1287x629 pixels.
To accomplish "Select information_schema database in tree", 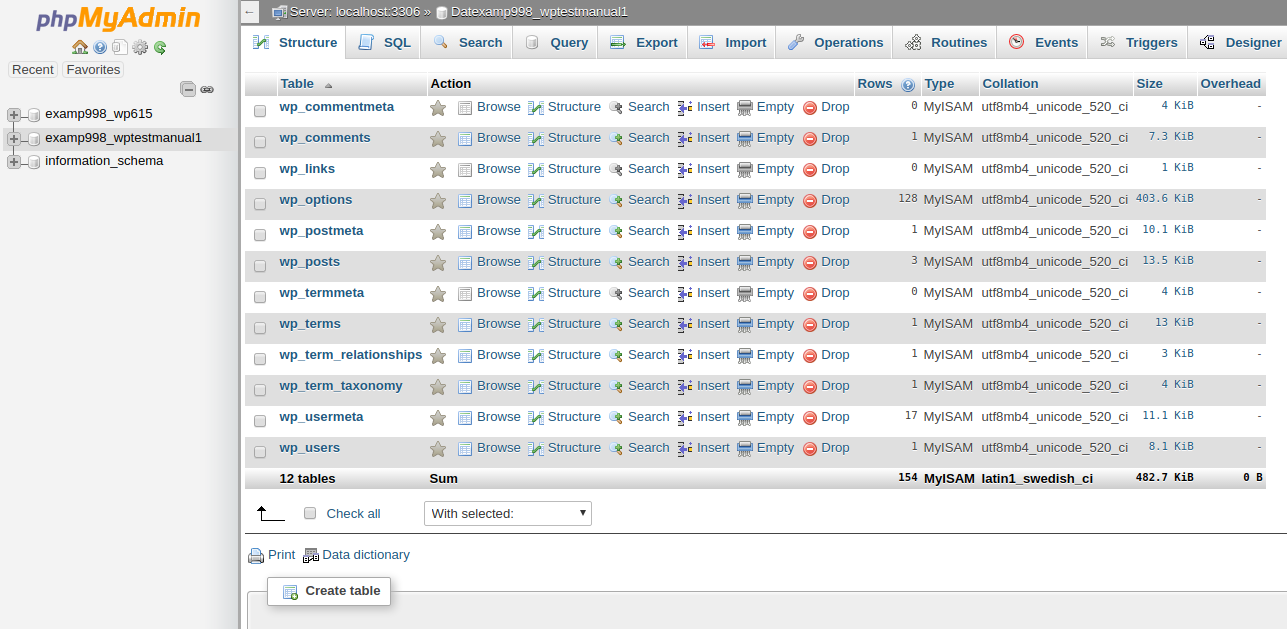I will [104, 161].
